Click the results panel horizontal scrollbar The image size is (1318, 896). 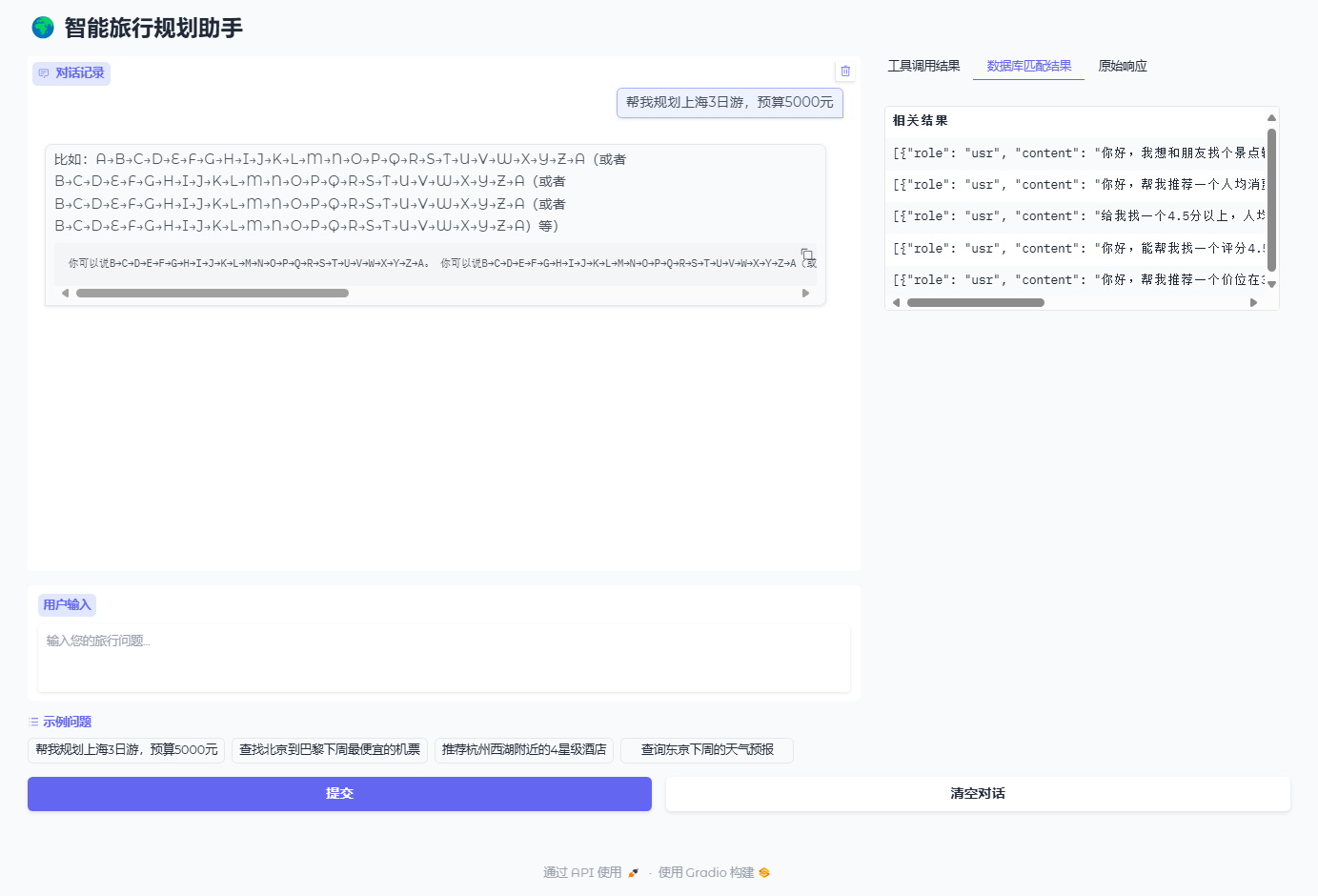(x=976, y=303)
